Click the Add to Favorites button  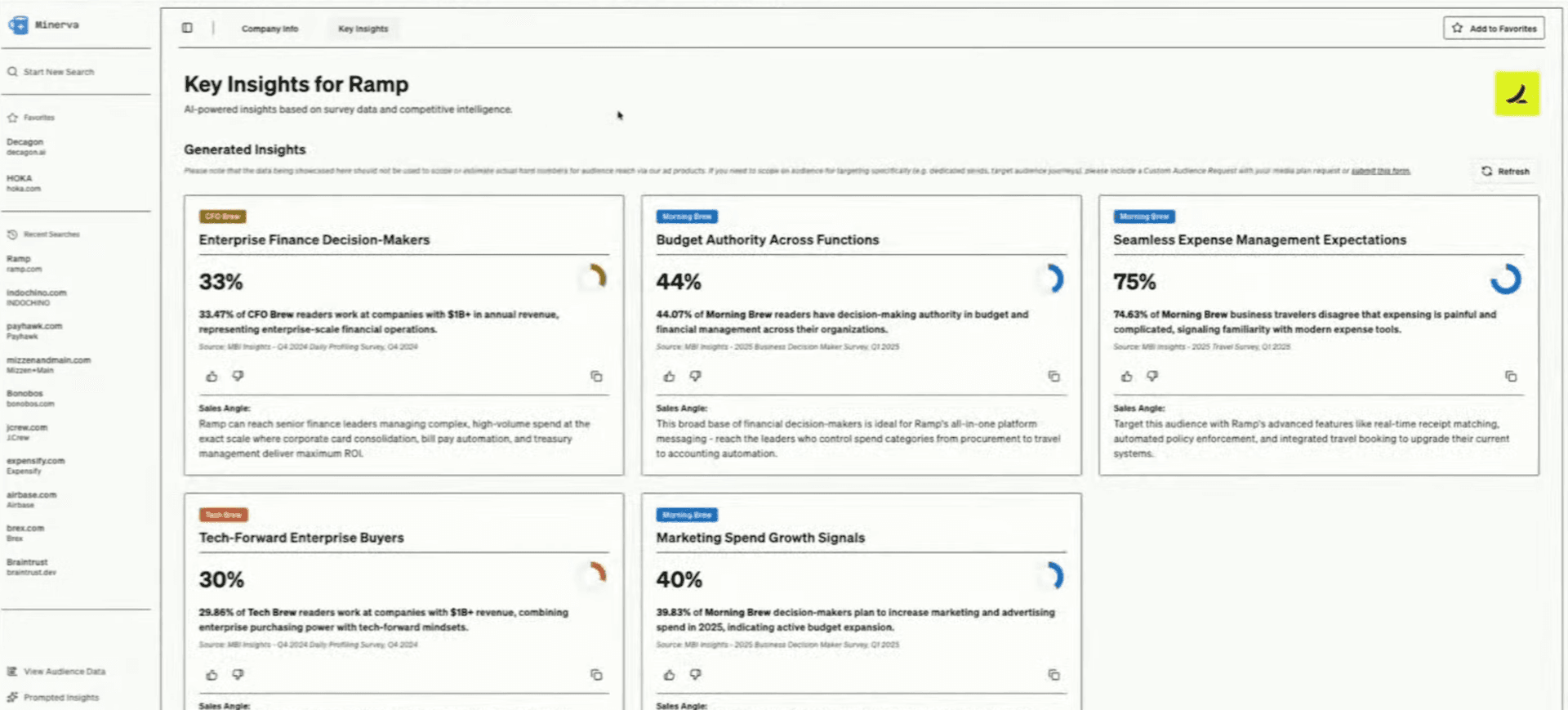tap(1494, 28)
